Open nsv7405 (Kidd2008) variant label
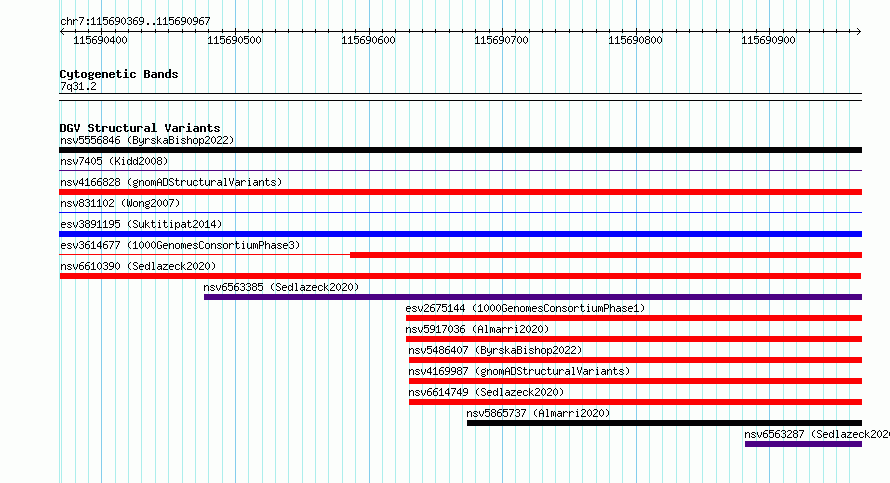The width and height of the screenshot is (890, 483). (114, 161)
